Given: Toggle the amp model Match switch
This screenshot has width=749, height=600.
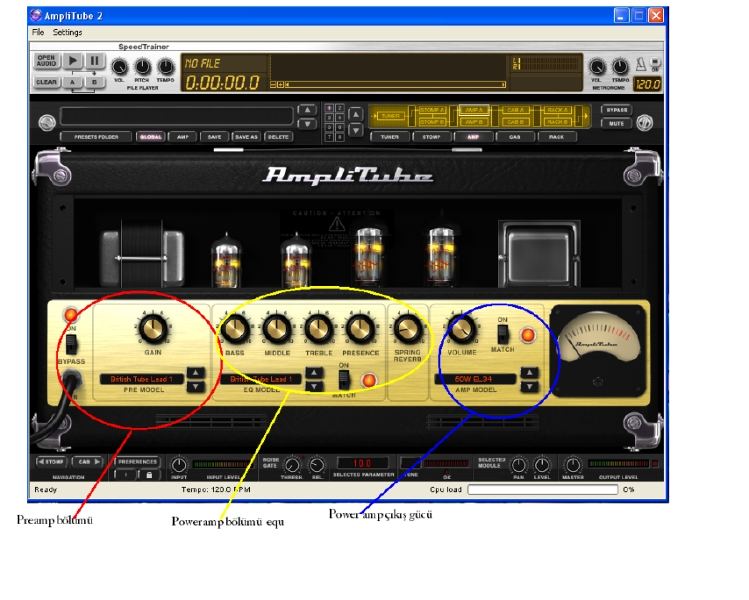Looking at the screenshot, I should pyautogui.click(x=503, y=332).
